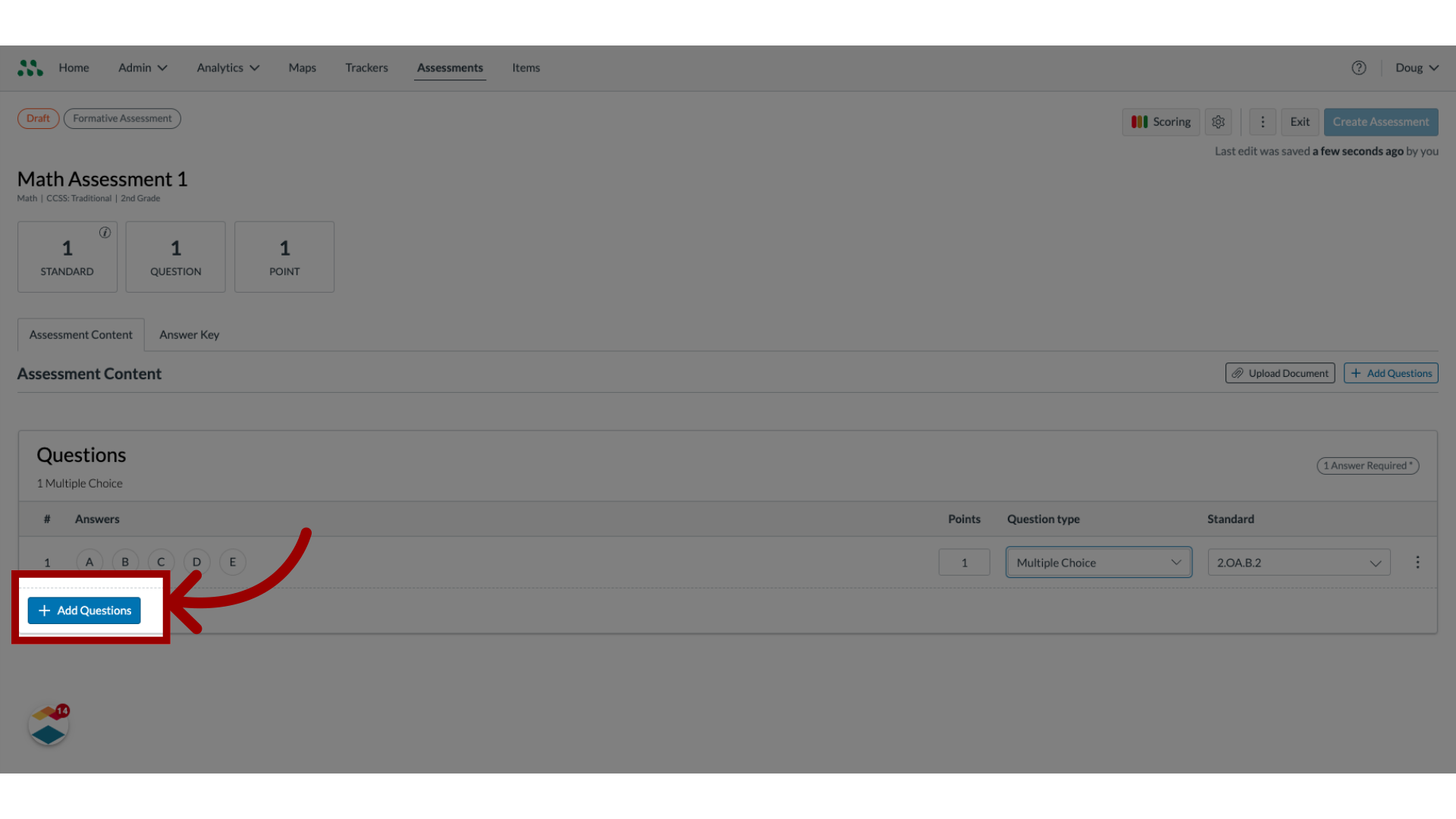Switch to the Answer Key tab
1456x819 pixels.
click(x=189, y=334)
